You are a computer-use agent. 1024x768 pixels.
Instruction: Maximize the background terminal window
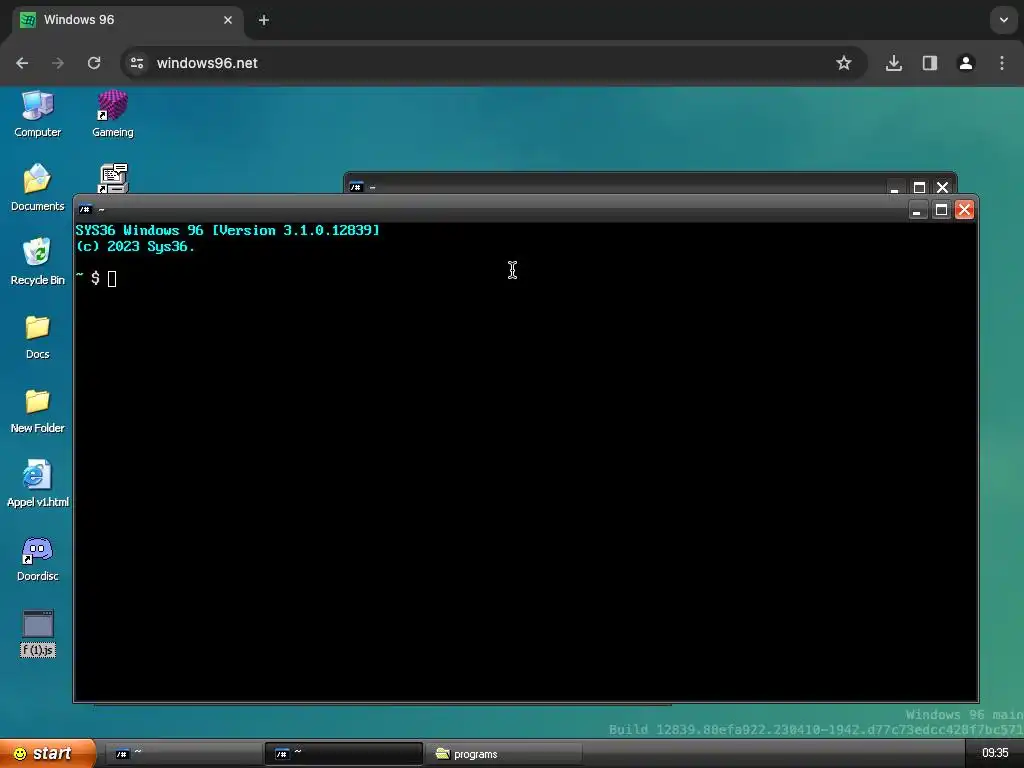coord(919,188)
